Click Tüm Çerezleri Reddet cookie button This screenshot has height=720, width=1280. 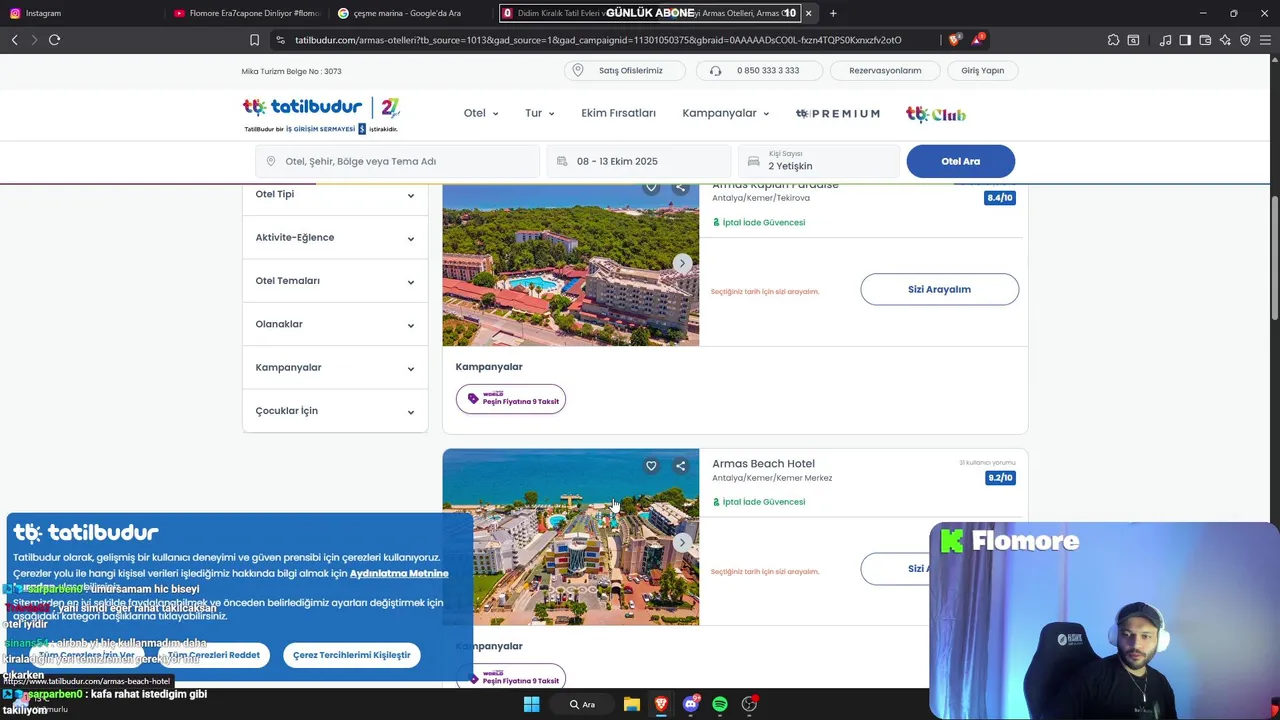click(214, 655)
